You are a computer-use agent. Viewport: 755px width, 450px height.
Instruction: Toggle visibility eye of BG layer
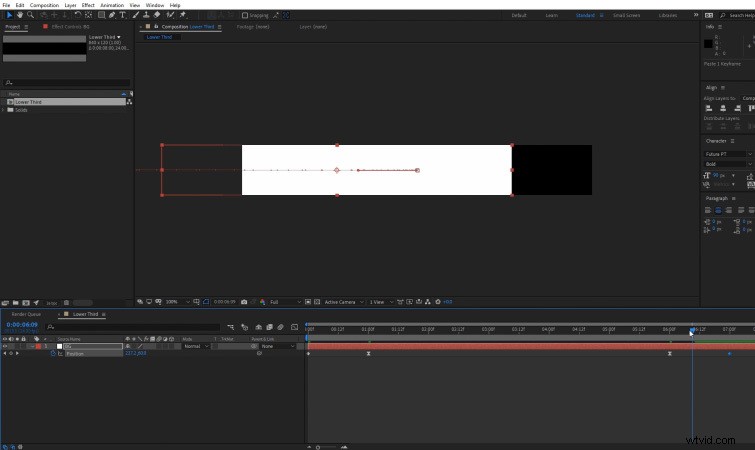5,346
